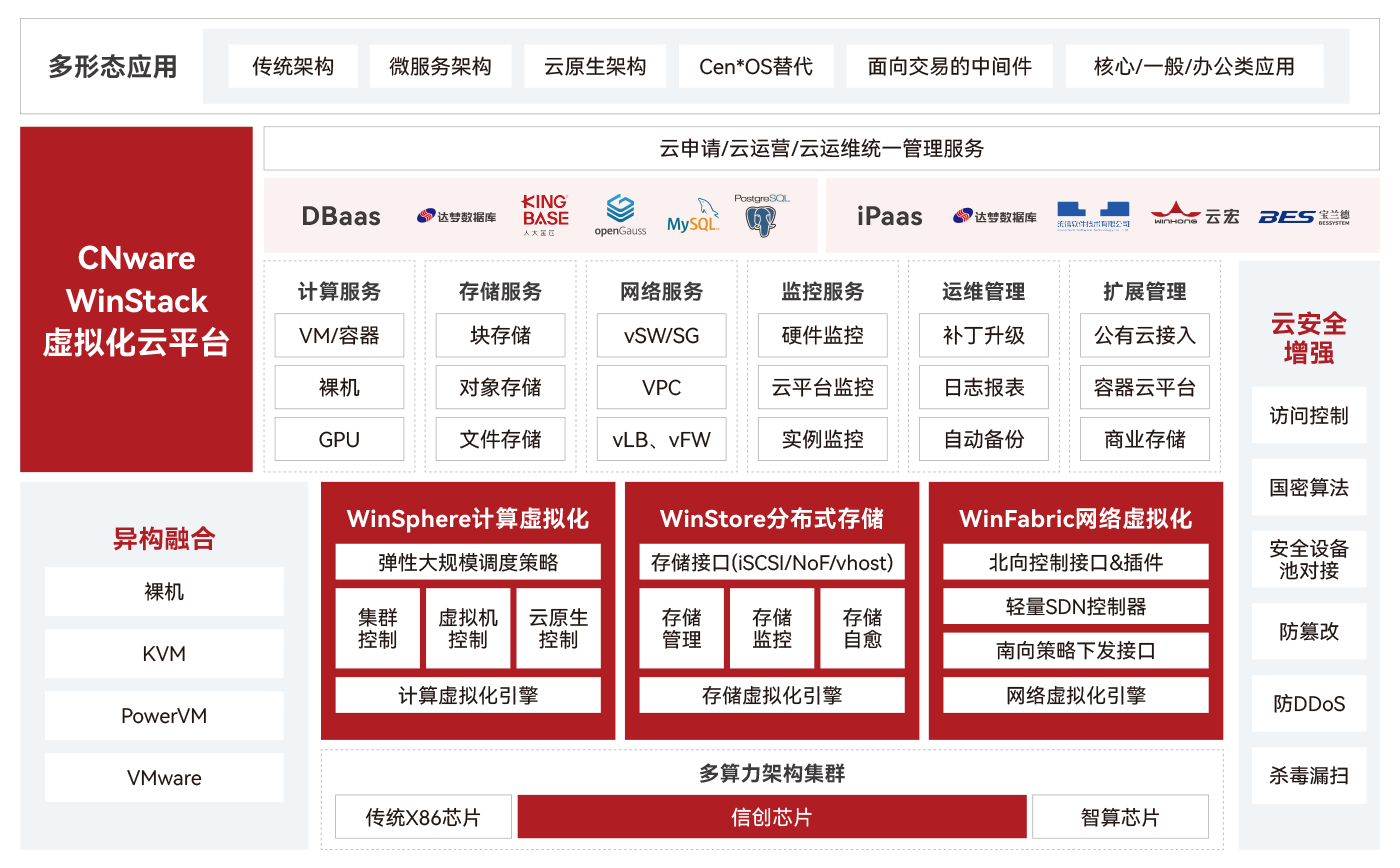Select the 核心/一般/办公类应用 box
Screen dimensions: 1400x868
pyautogui.click(x=1194, y=67)
